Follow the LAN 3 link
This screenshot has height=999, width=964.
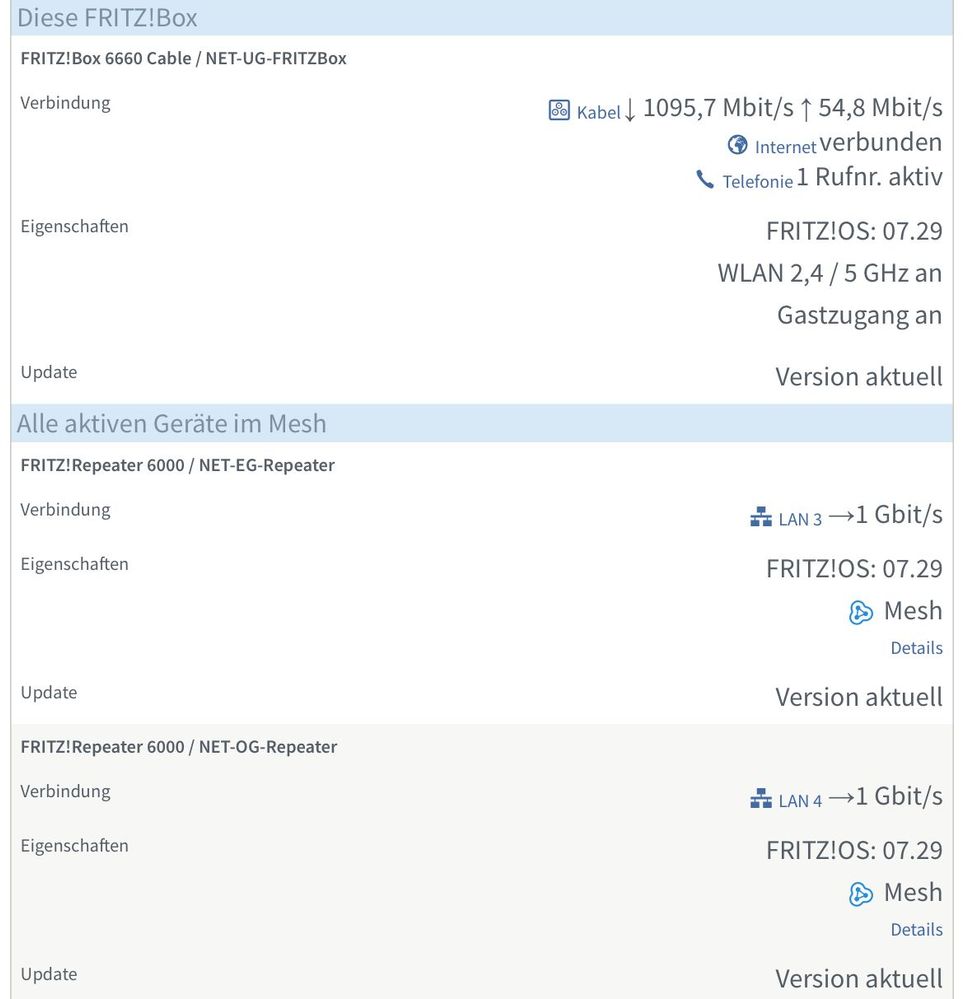[x=800, y=519]
